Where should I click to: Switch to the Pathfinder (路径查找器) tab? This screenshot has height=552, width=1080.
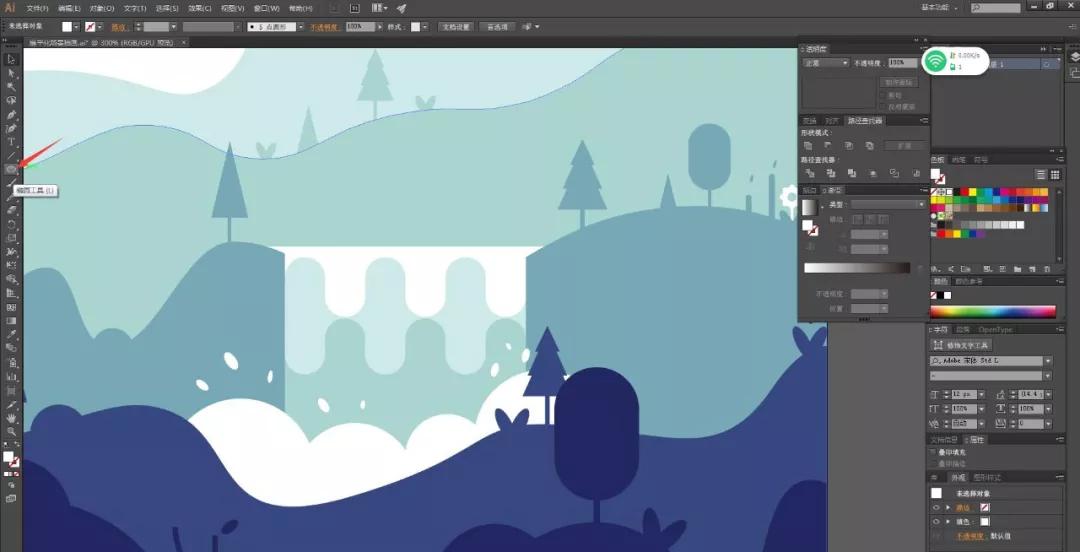click(864, 121)
